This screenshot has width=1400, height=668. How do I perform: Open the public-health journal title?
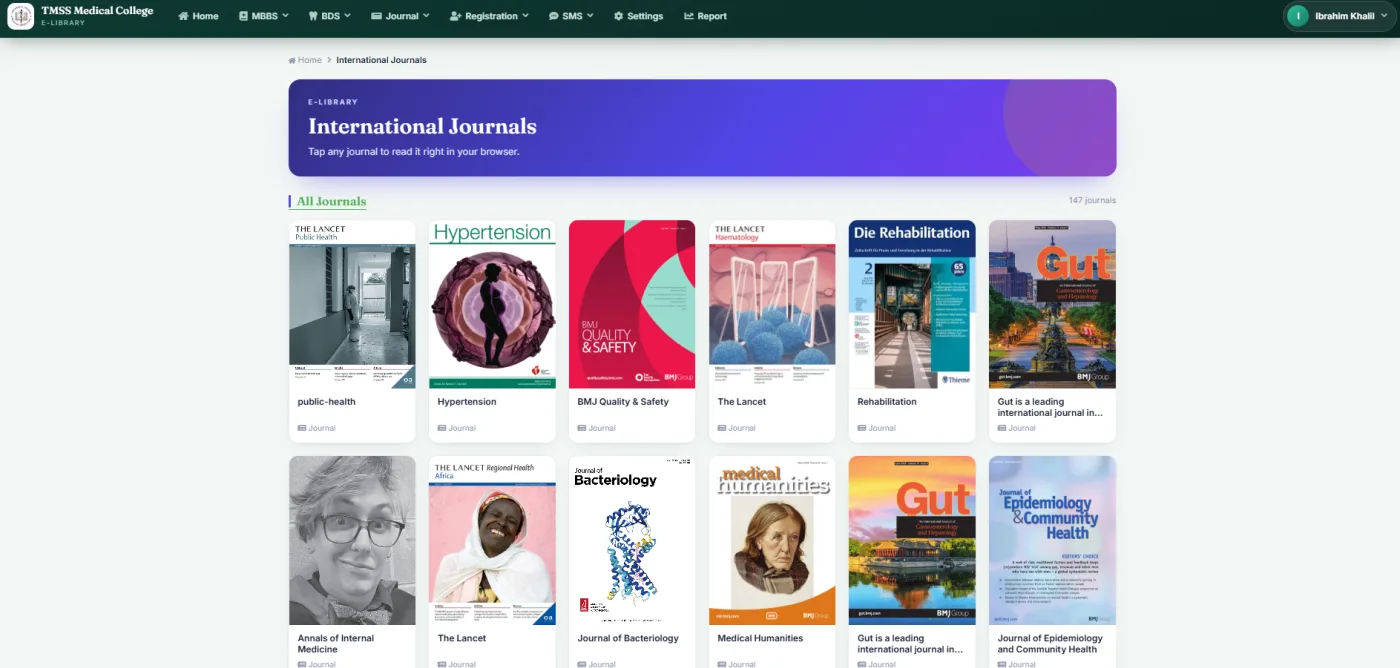click(326, 402)
